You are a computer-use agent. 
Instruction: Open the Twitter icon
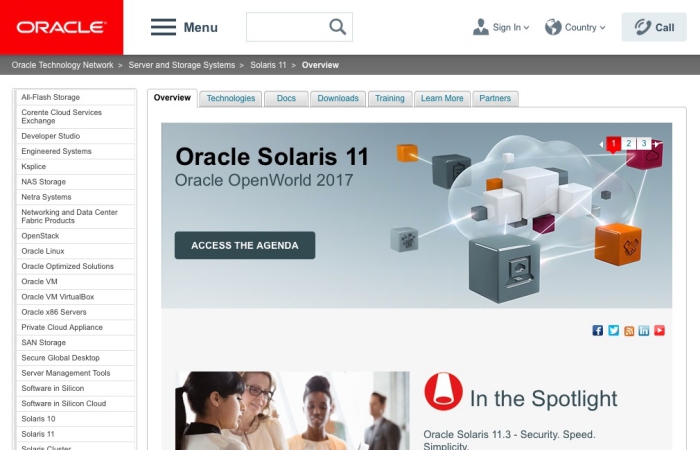(x=613, y=330)
